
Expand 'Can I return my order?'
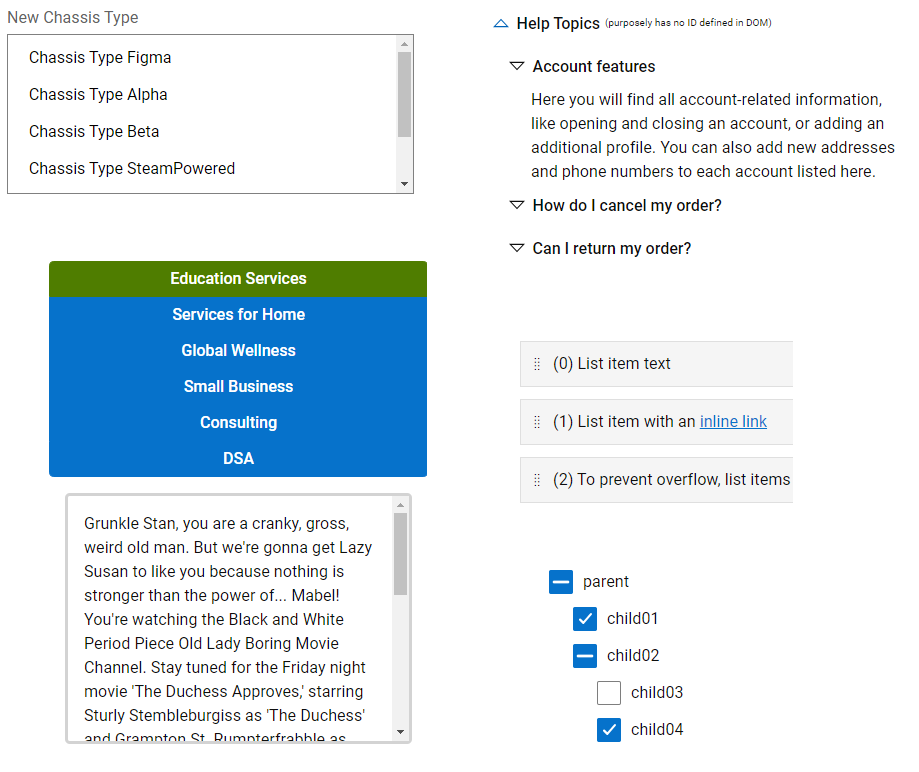pos(517,248)
